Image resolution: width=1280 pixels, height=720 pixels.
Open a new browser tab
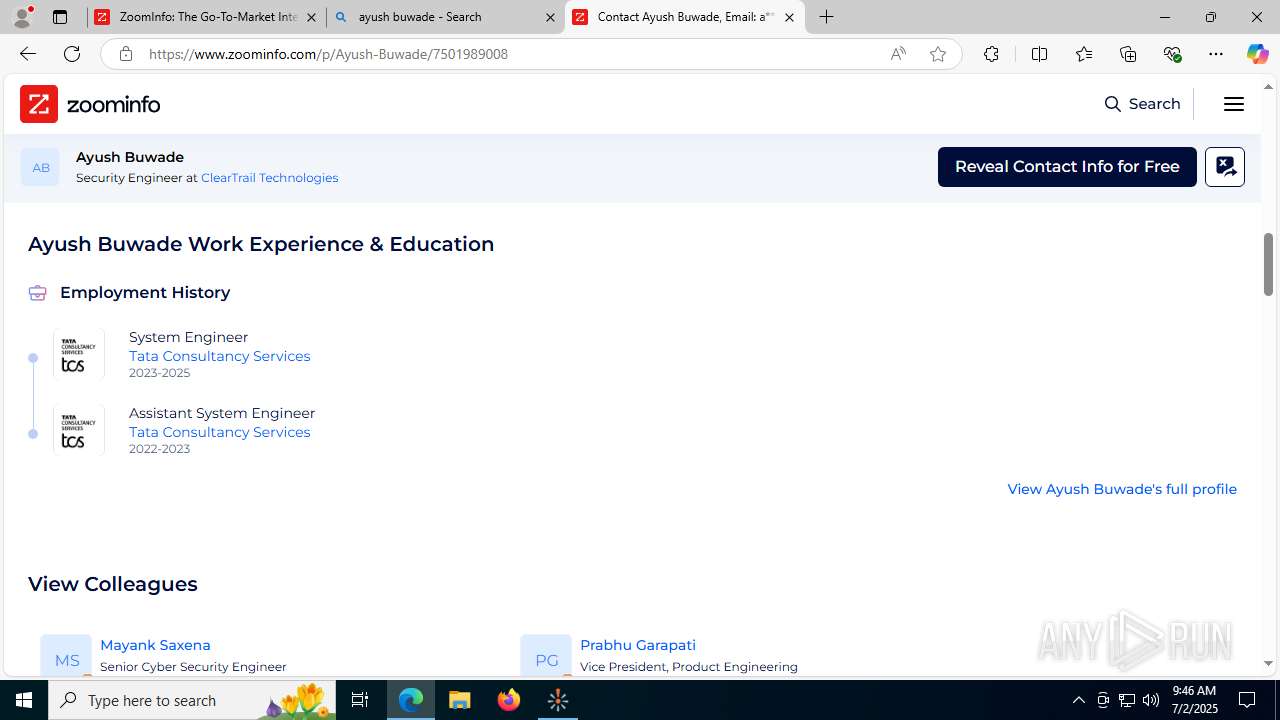pyautogui.click(x=827, y=17)
